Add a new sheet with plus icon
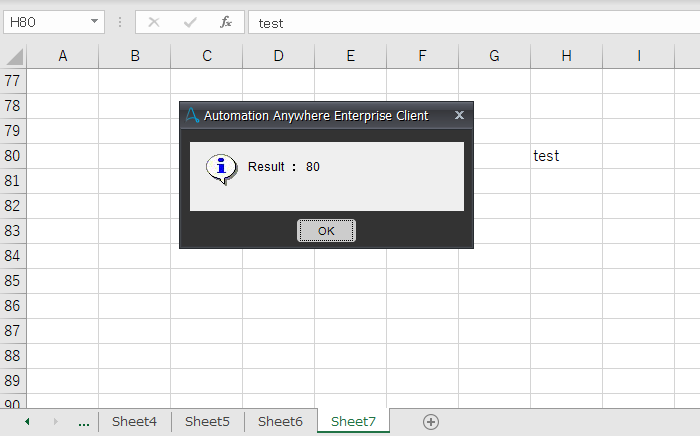This screenshot has height=436, width=700. [431, 422]
